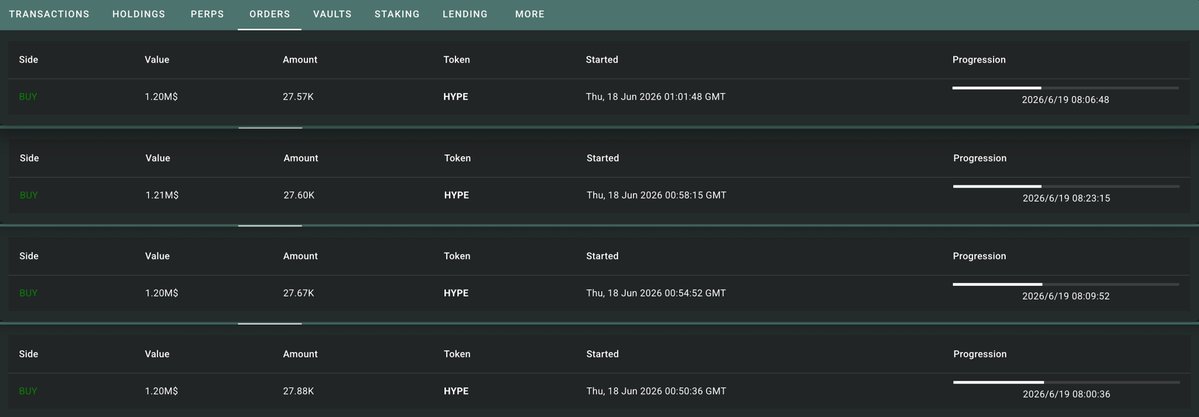Go to the Vaults tab
1199x417 pixels.
[332, 15]
